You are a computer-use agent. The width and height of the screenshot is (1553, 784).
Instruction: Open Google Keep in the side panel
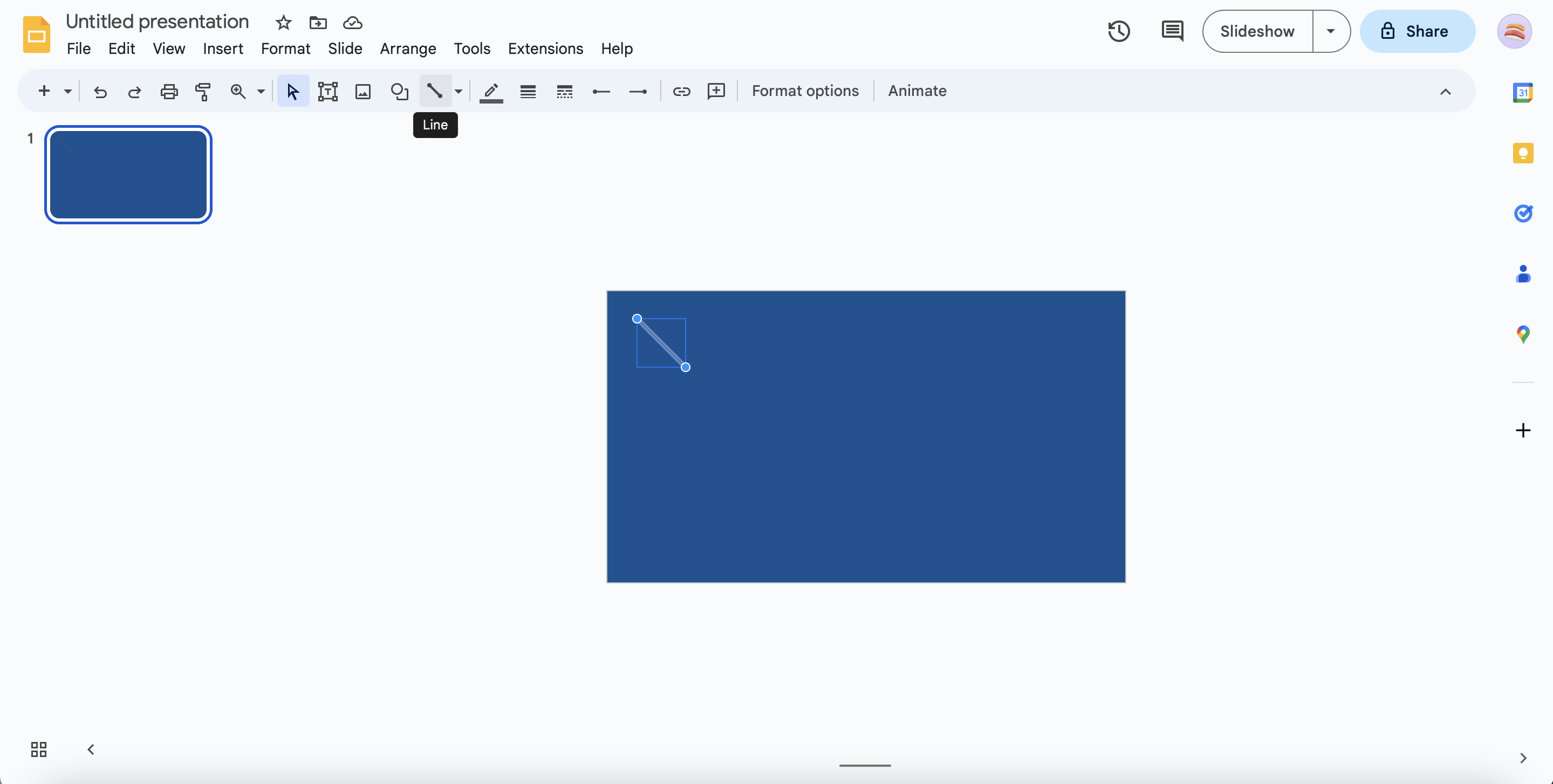[1523, 153]
